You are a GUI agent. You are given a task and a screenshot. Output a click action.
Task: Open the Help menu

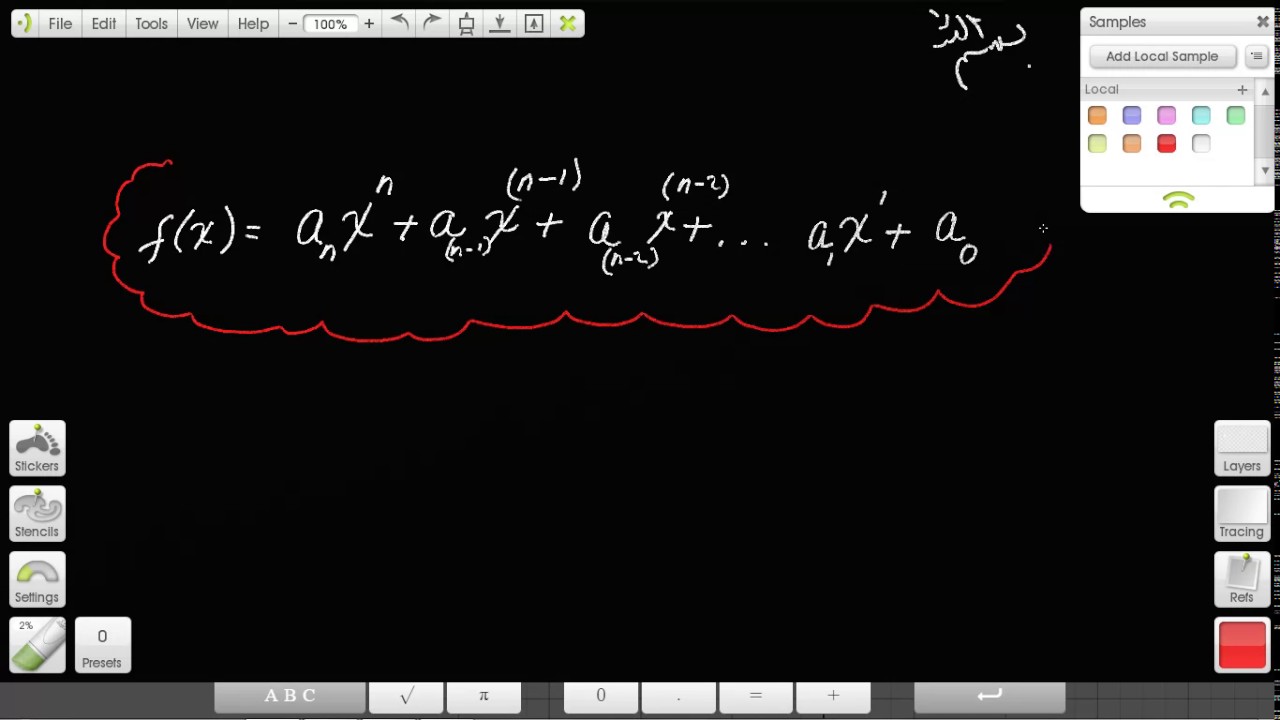(x=253, y=23)
